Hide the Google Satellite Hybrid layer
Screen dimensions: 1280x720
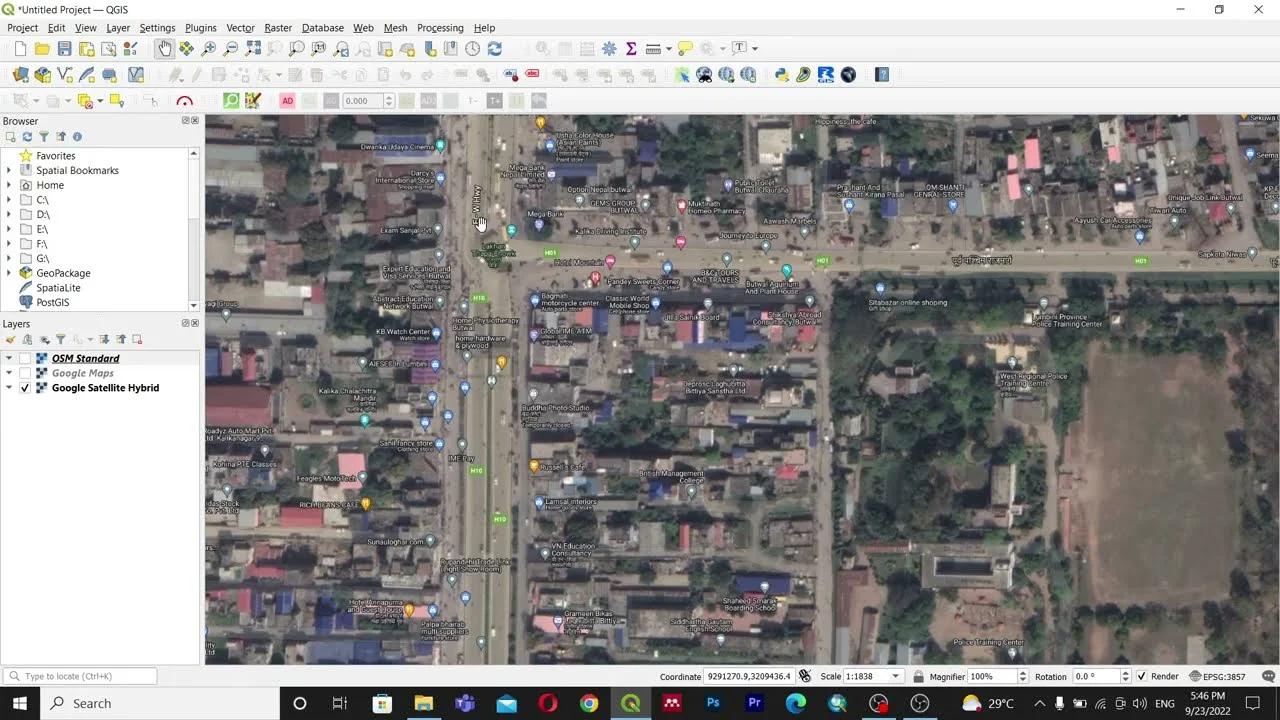point(24,388)
